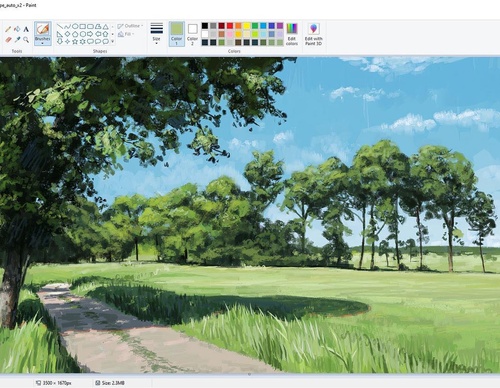Pick lavender from the second palette row
The width and height of the screenshot is (500, 388).
point(280,34)
